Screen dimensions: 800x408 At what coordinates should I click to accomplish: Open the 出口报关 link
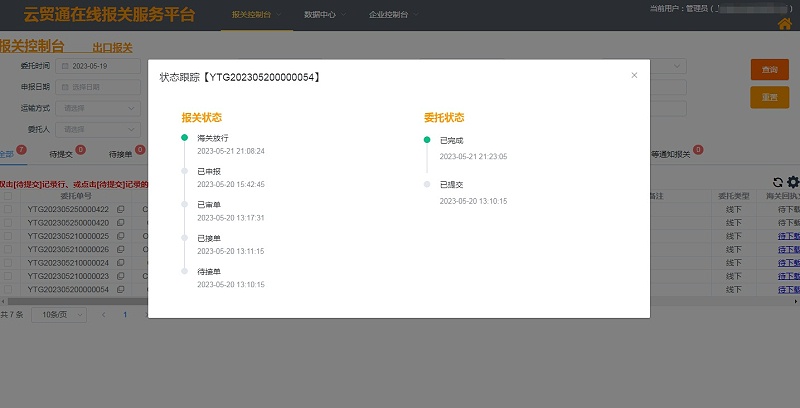pyautogui.click(x=112, y=47)
